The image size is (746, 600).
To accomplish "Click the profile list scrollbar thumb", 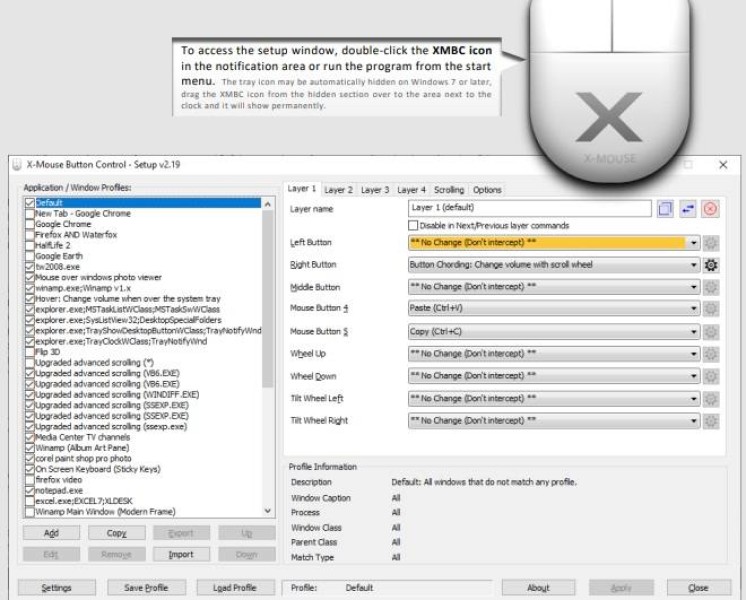I will (x=268, y=299).
